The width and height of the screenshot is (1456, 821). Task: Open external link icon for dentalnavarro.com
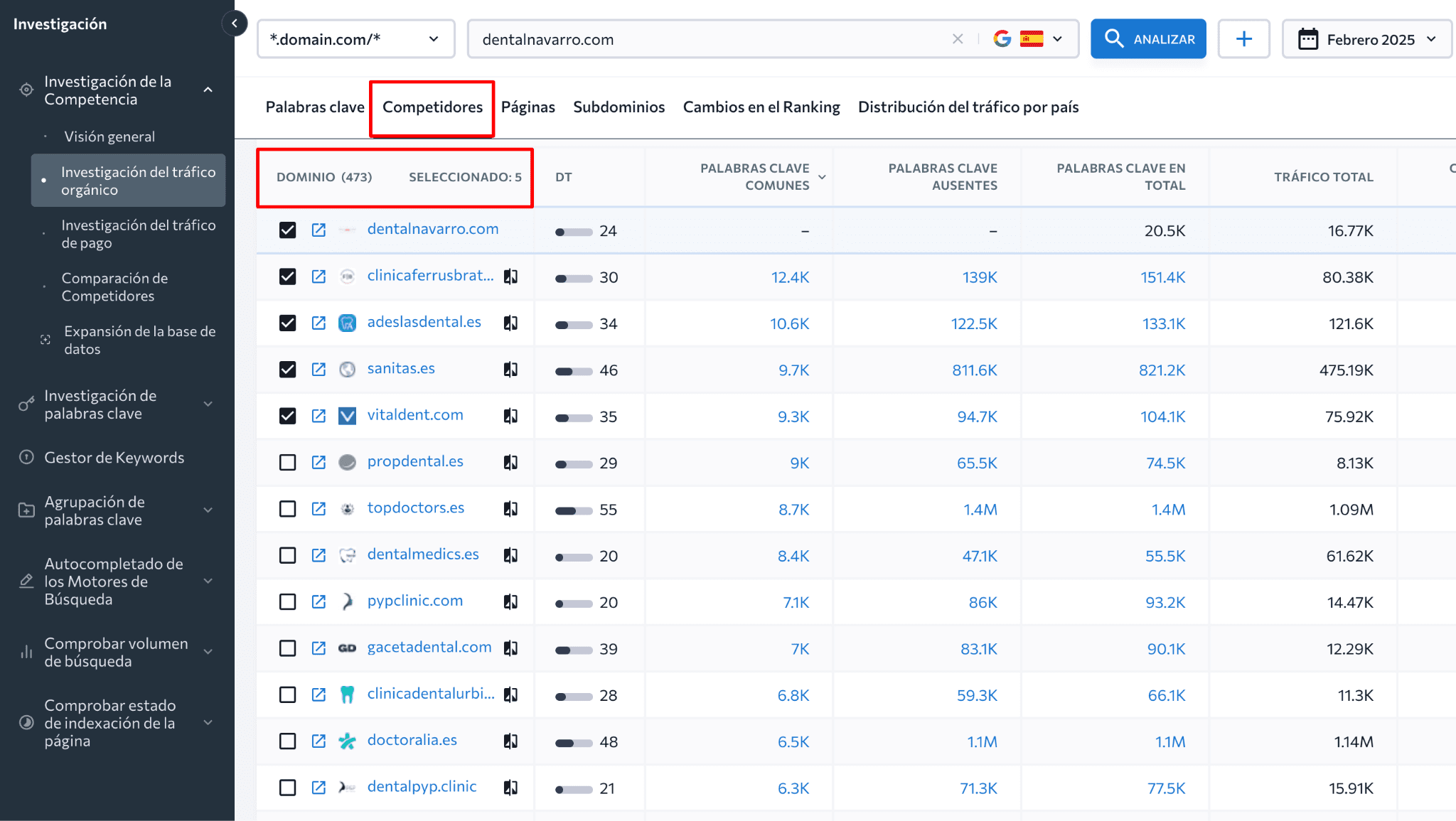pos(318,230)
